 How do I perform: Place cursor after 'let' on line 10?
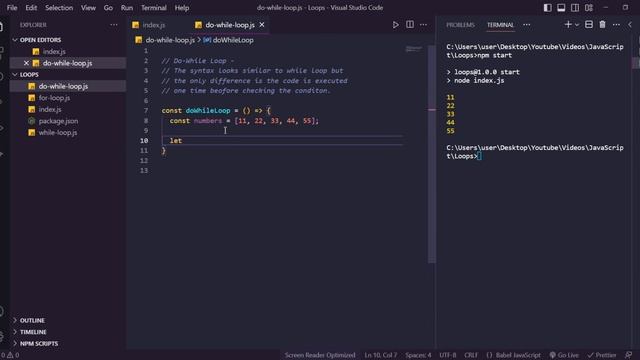(182, 140)
